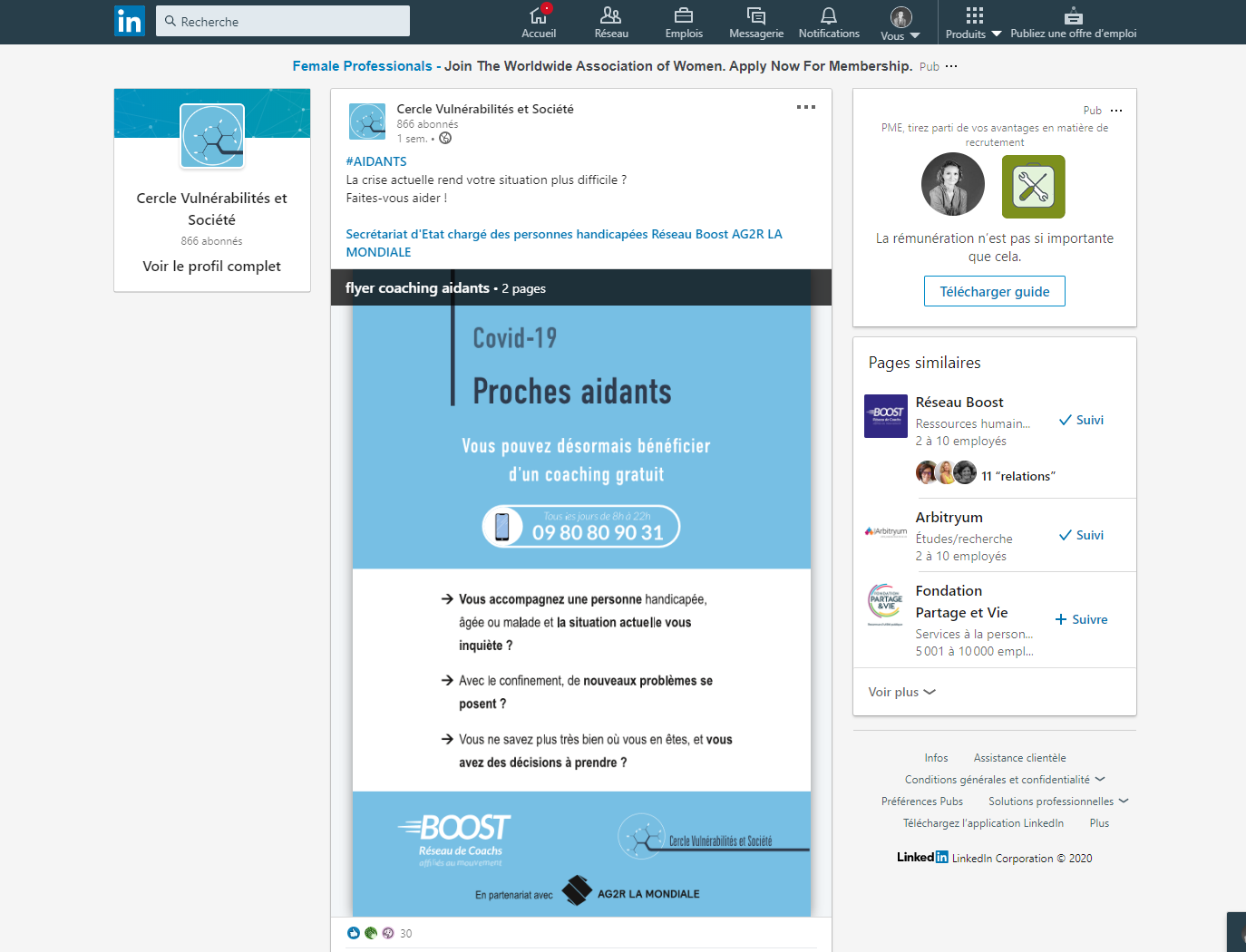Click the #AIDANTS hashtag

(376, 161)
